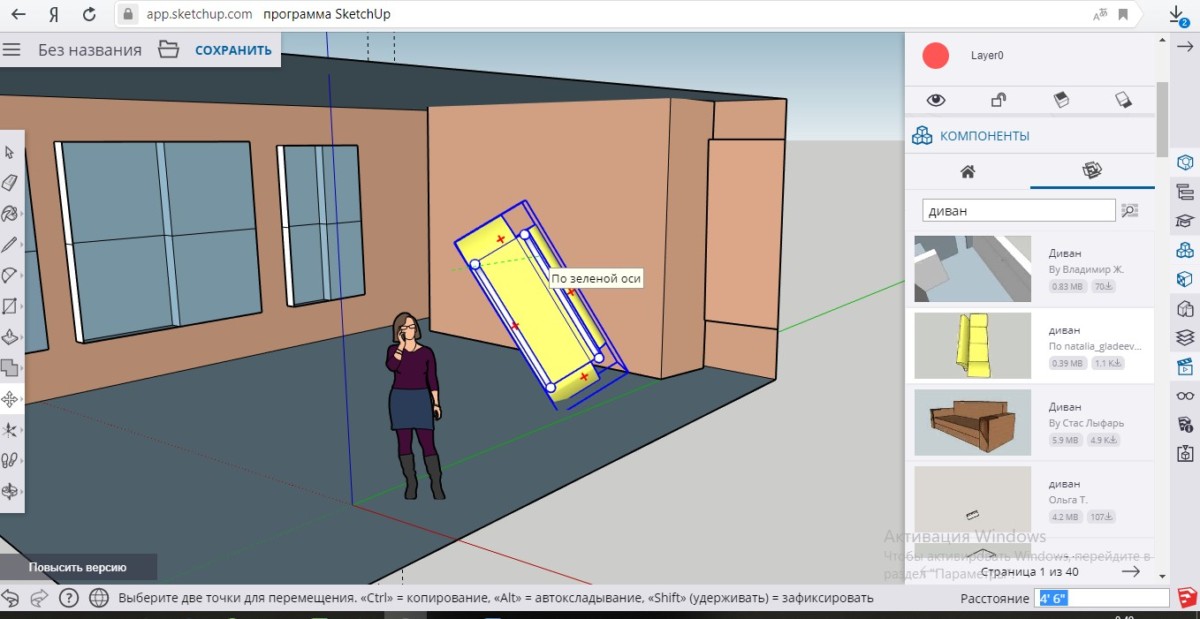Click the browser back arrow
The height and width of the screenshot is (619, 1200).
pyautogui.click(x=17, y=15)
